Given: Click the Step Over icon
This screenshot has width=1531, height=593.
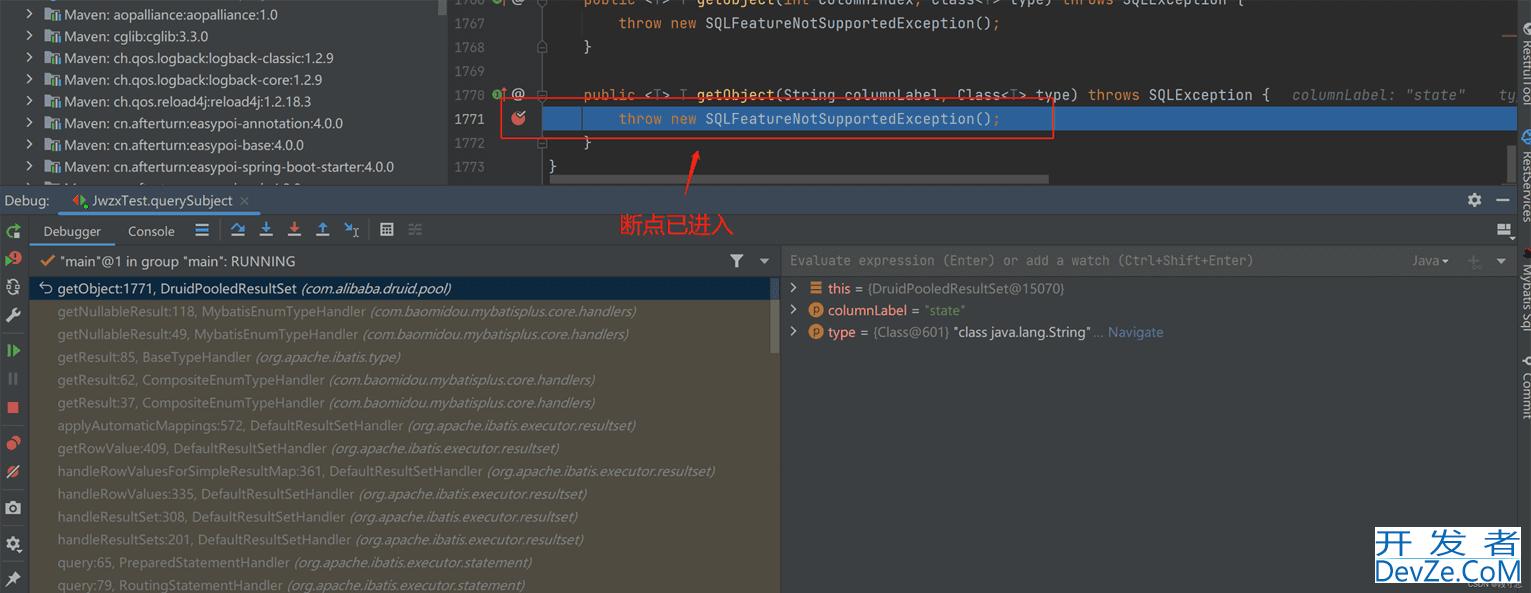Looking at the screenshot, I should coord(238,230).
